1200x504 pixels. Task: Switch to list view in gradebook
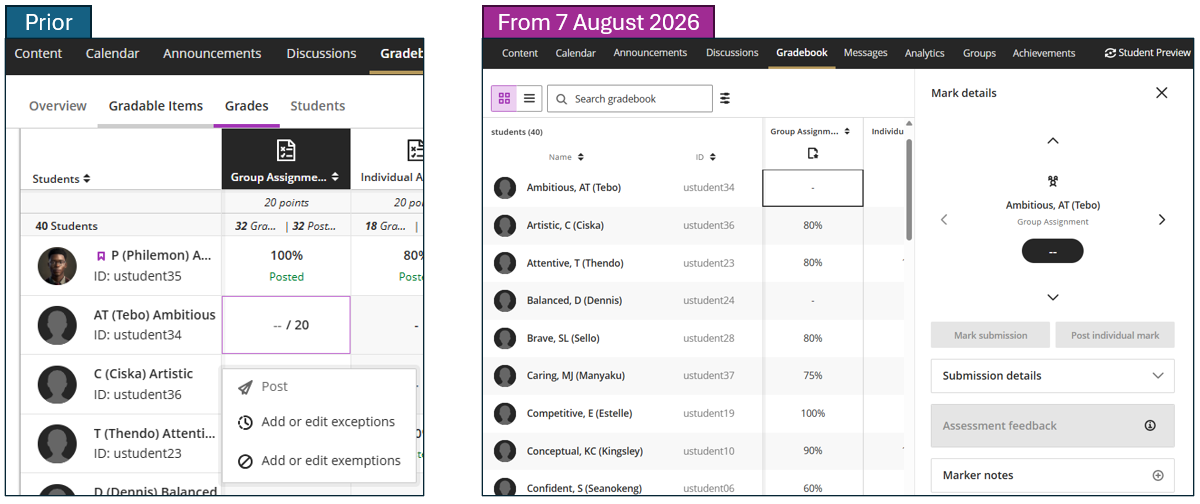pyautogui.click(x=529, y=98)
